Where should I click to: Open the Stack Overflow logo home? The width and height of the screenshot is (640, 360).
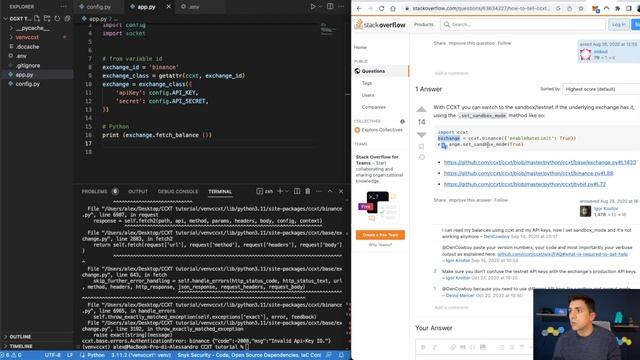coord(380,24)
